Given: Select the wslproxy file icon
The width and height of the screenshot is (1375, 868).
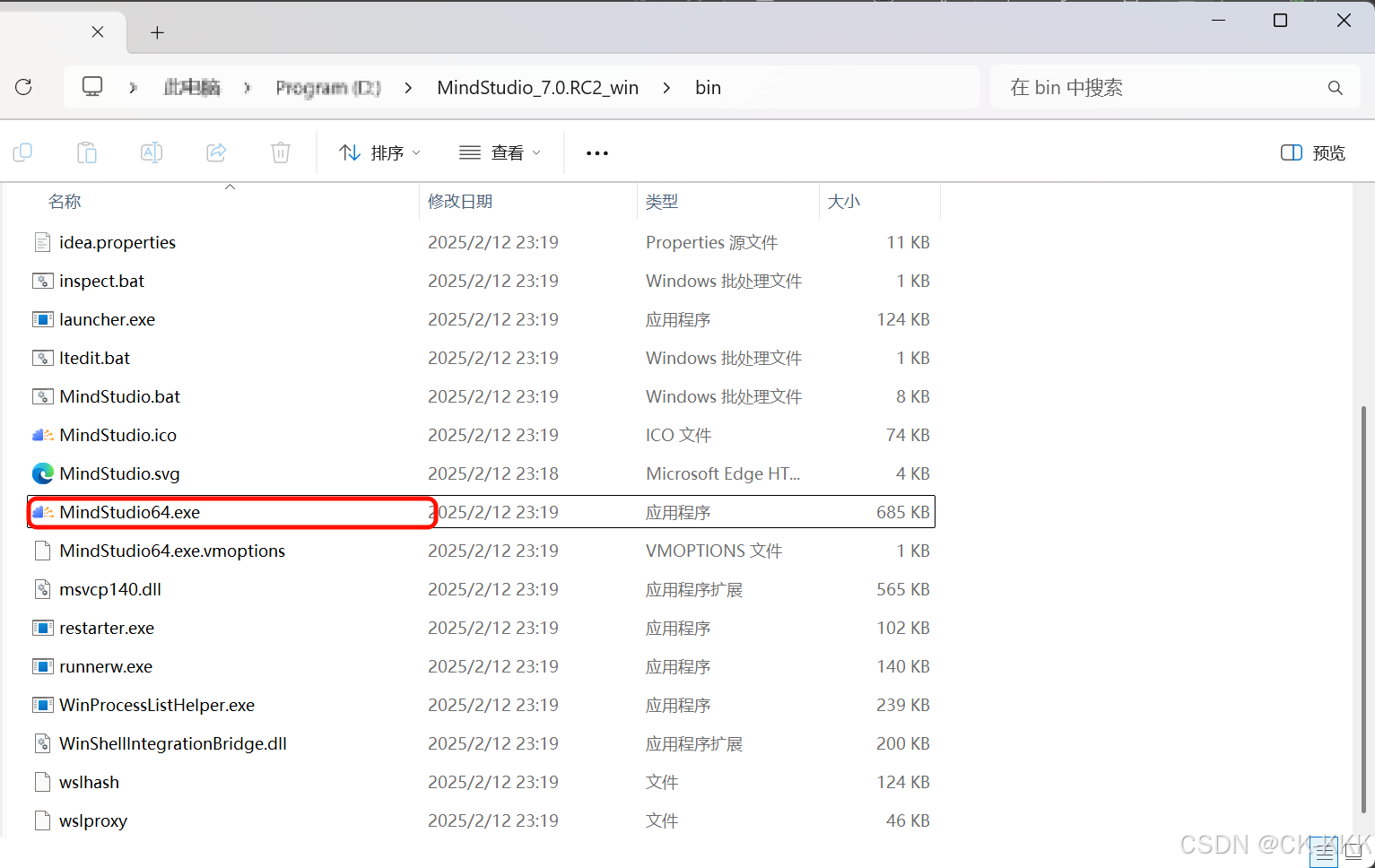Looking at the screenshot, I should pos(42,820).
